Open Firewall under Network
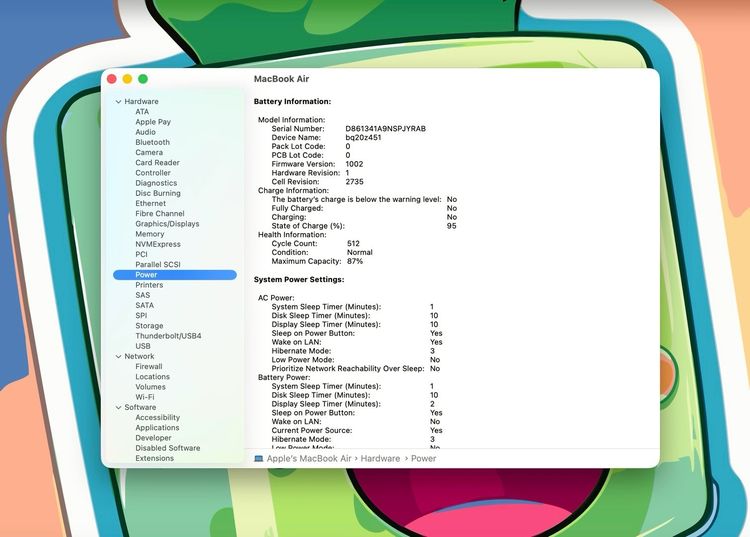Viewport: 750px width, 537px height. [x=148, y=366]
